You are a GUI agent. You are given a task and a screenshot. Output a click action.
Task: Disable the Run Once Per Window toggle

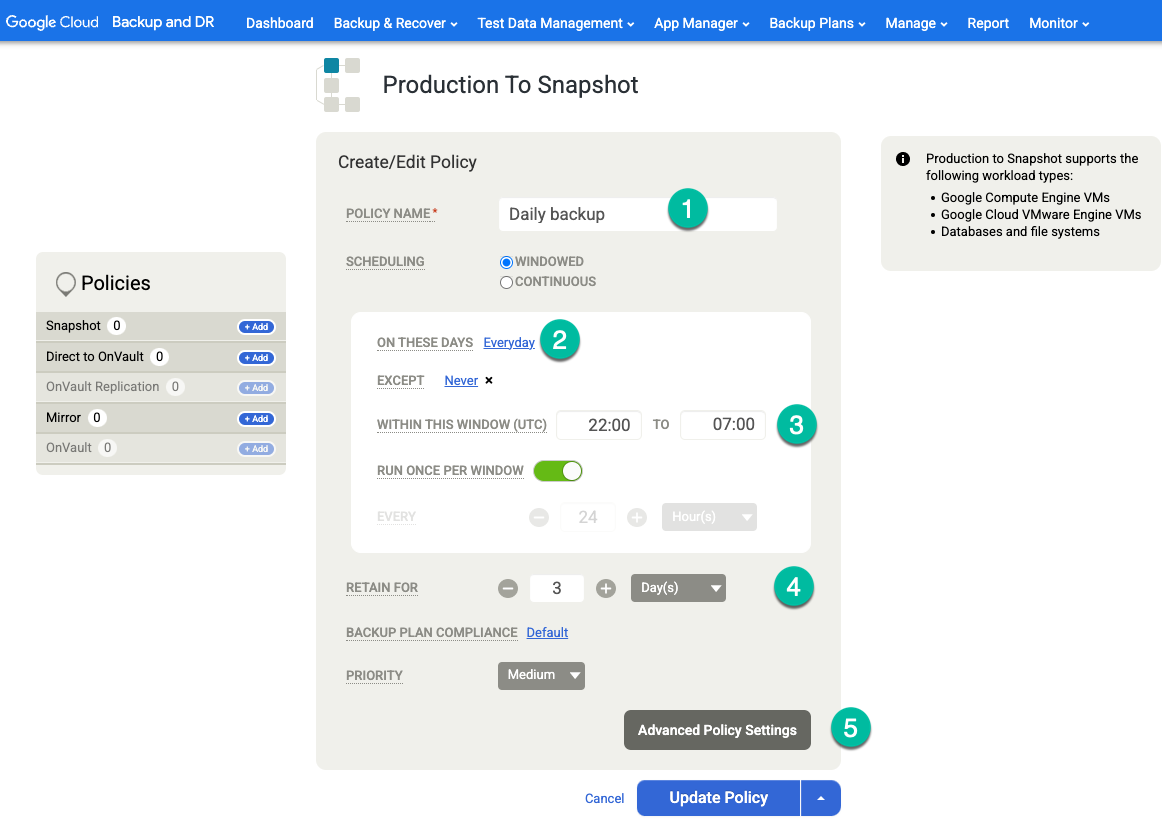[558, 470]
